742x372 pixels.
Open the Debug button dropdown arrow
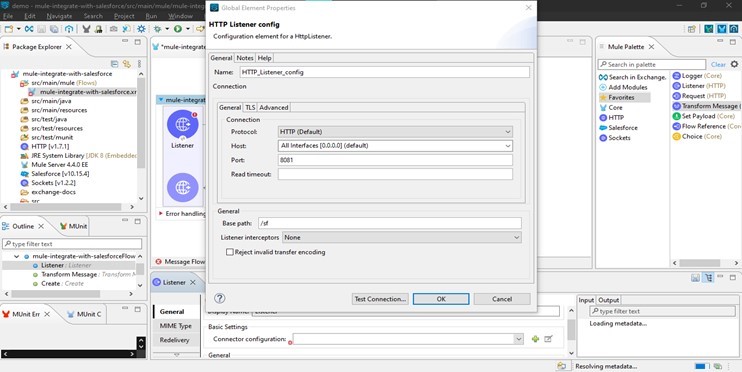pos(167,29)
